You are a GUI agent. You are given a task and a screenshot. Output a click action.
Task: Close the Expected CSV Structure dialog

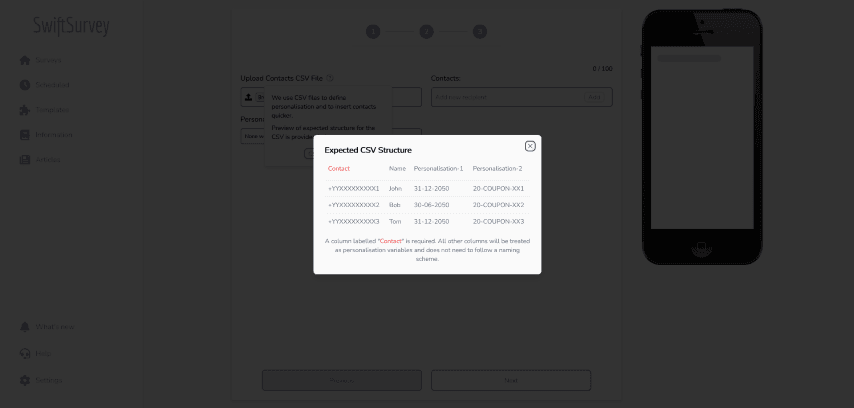(530, 146)
